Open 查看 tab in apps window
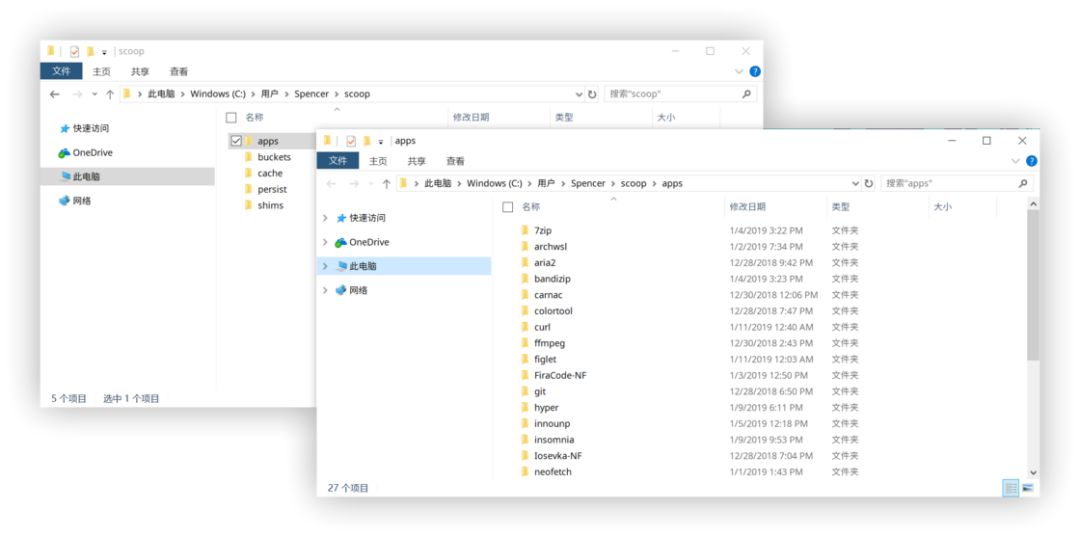1080x537 pixels. click(455, 161)
